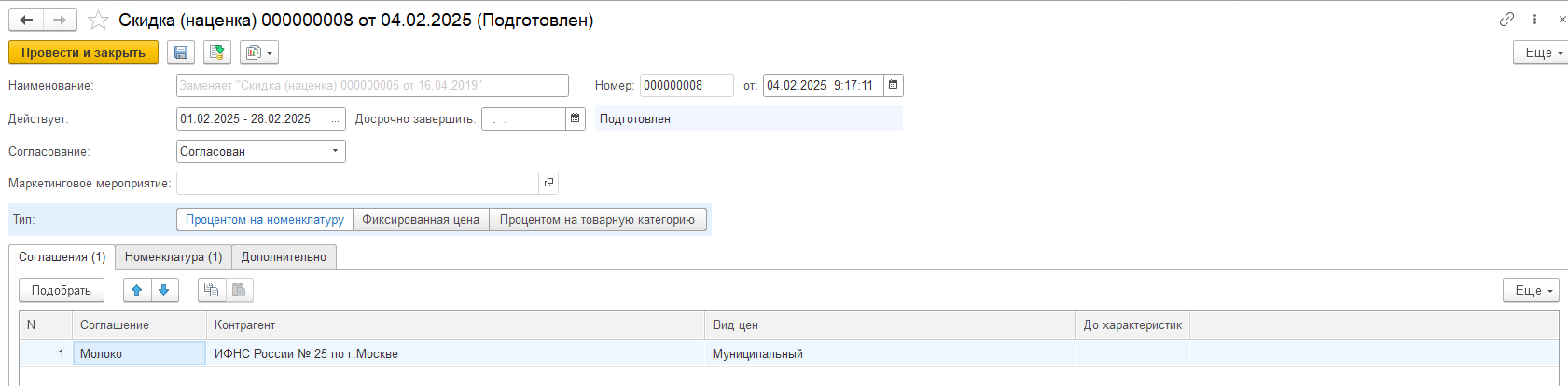Open calendar for document date

(893, 85)
